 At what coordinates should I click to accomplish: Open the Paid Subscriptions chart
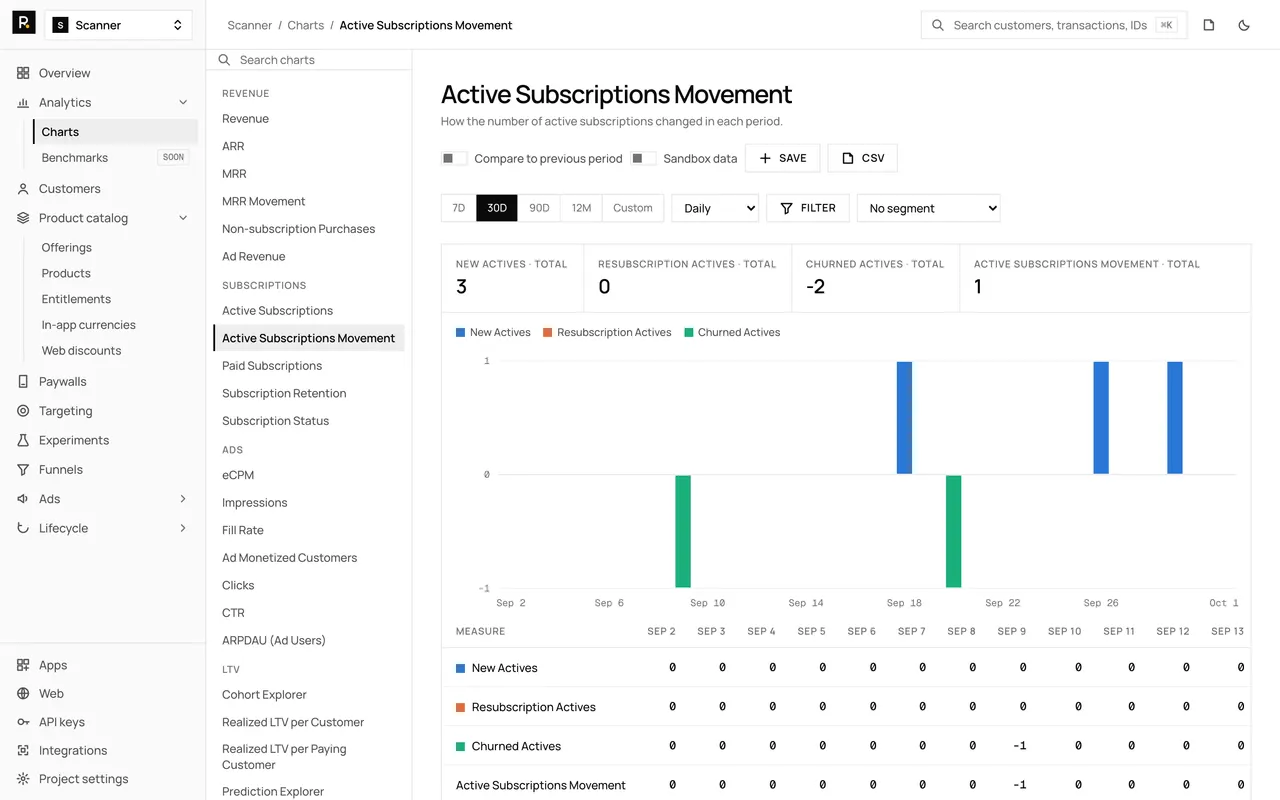coord(272,366)
